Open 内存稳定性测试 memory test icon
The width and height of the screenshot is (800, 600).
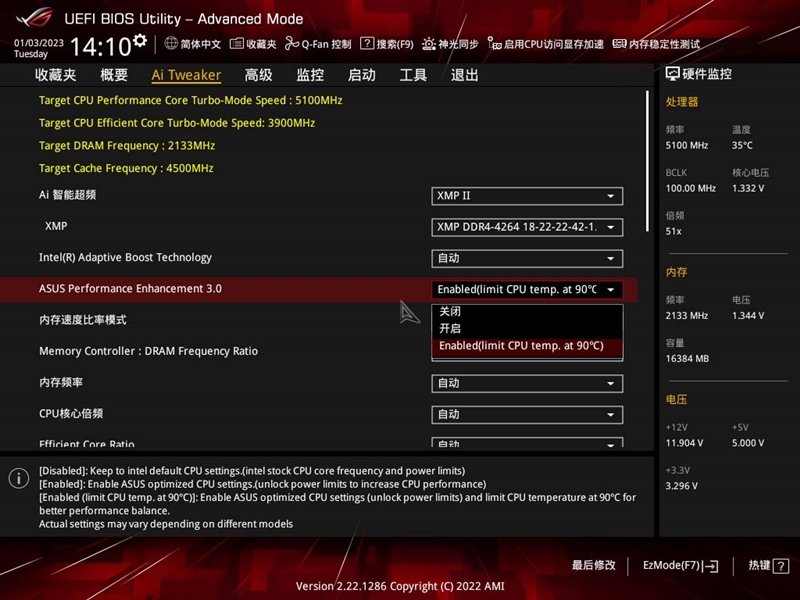point(619,44)
